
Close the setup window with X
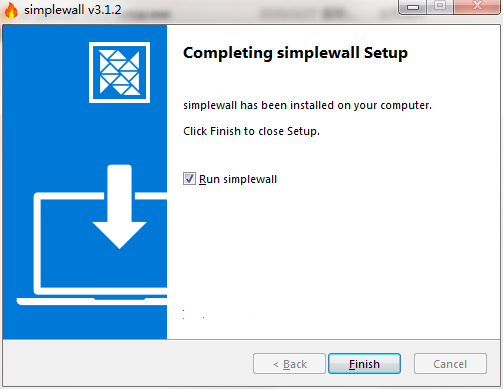(x=477, y=6)
